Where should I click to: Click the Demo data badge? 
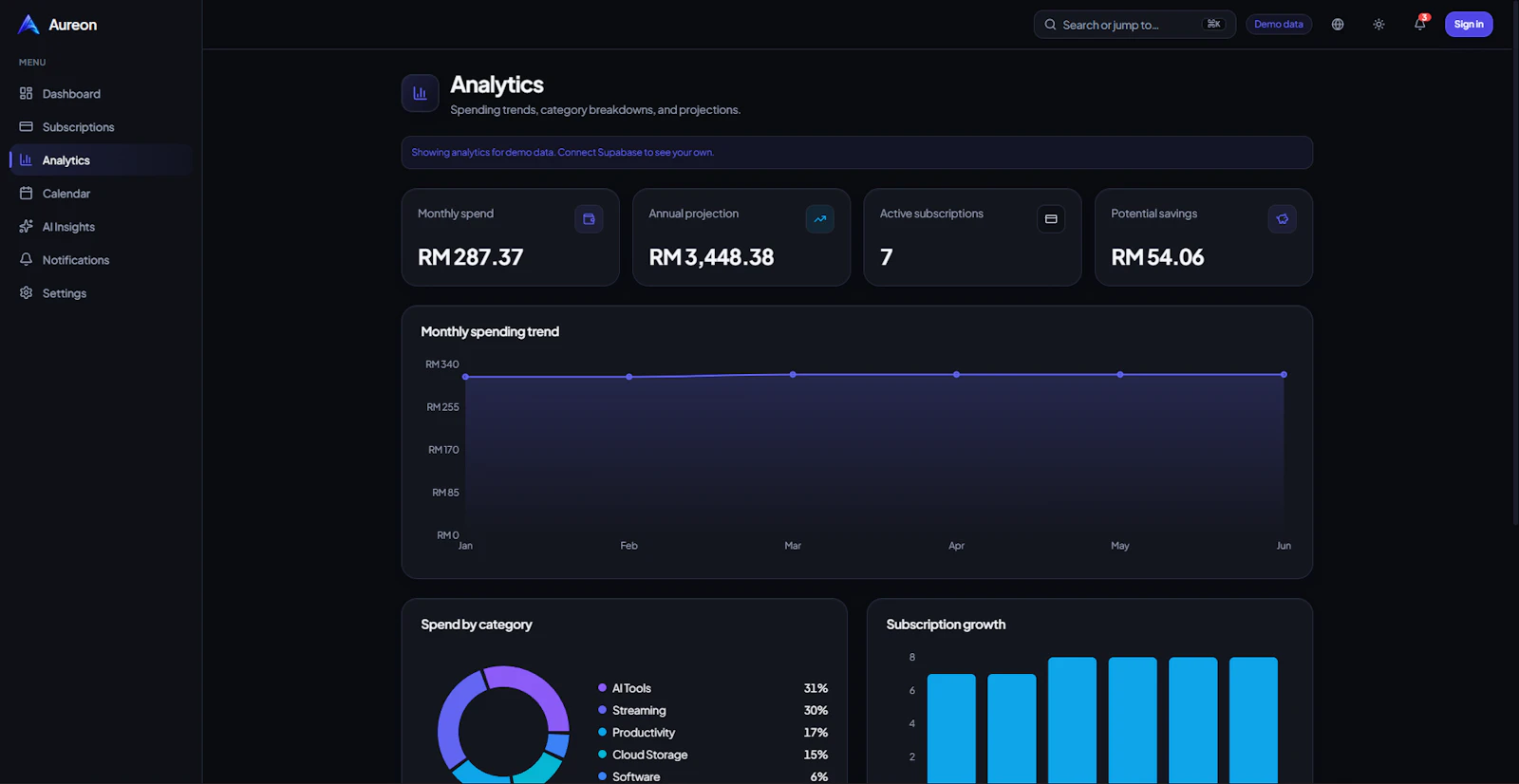coord(1279,25)
